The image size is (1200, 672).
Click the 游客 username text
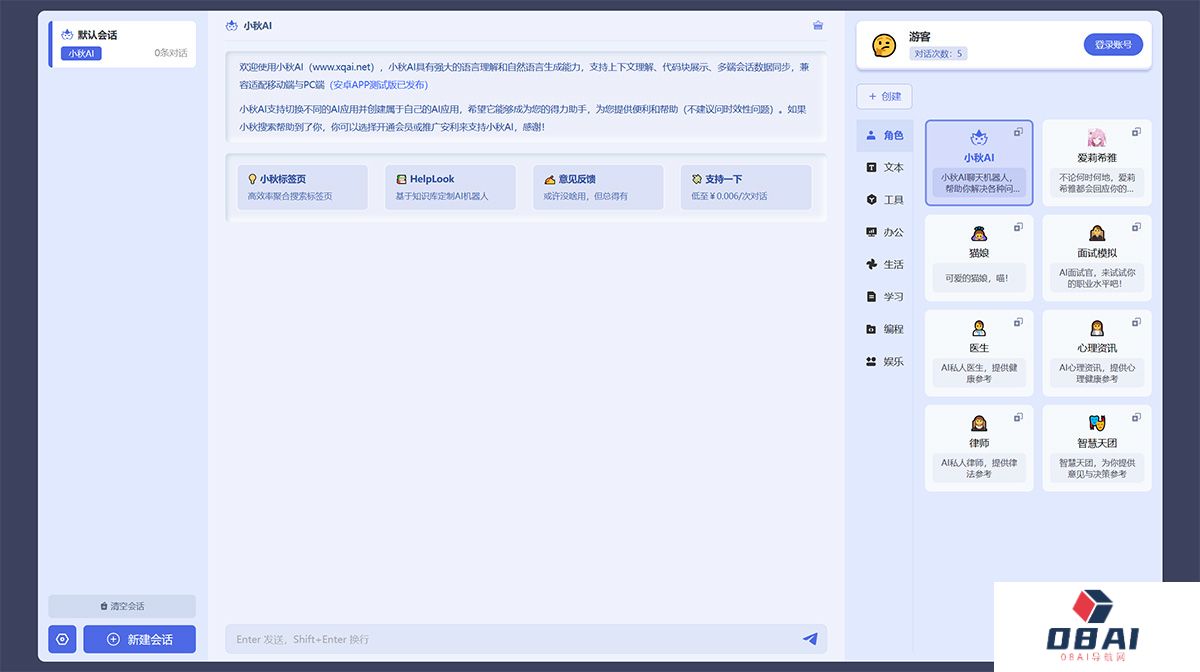(920, 36)
